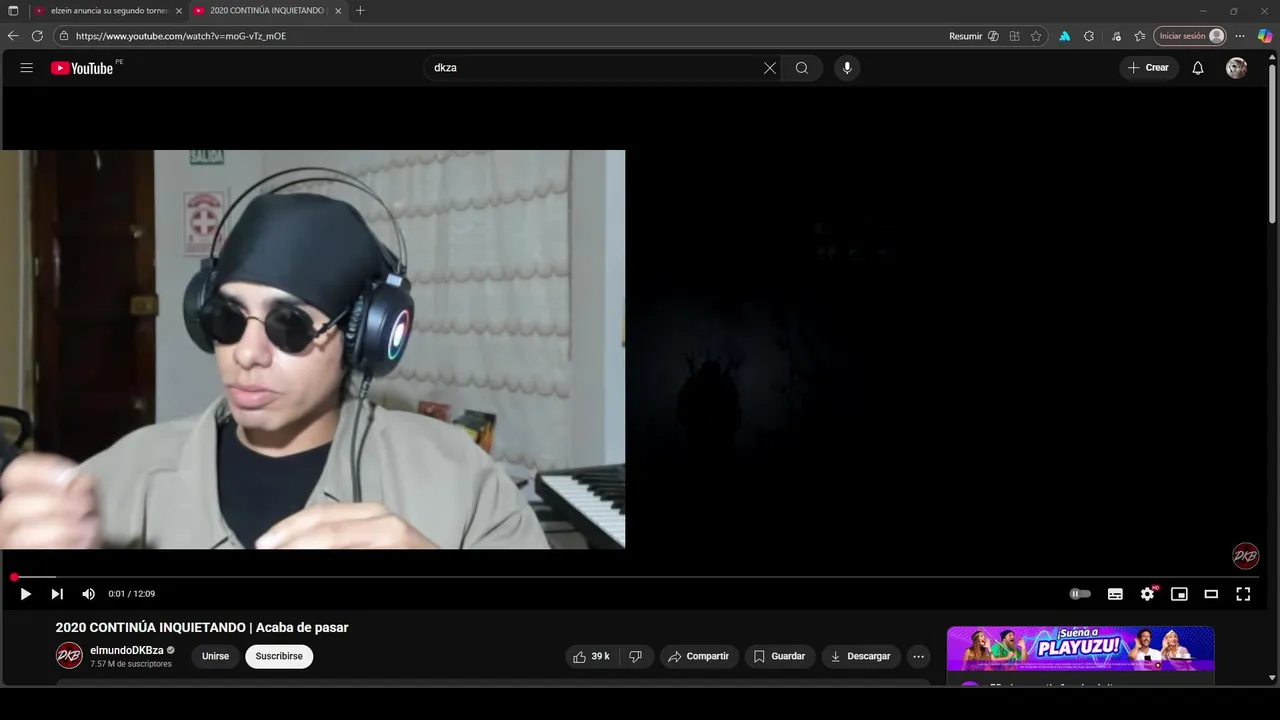This screenshot has height=720, width=1280.
Task: Click the search magnifier button
Action: pos(802,68)
